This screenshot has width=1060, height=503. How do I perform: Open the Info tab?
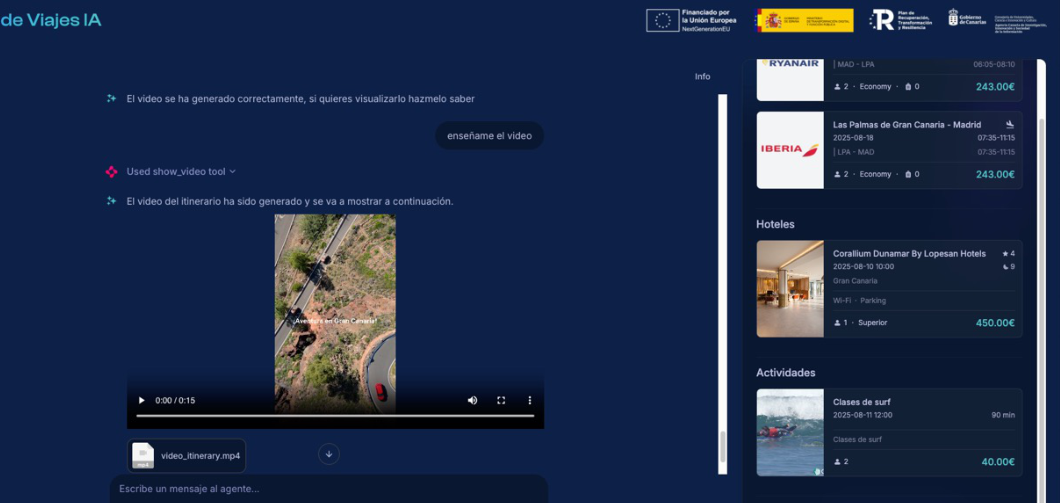pos(702,77)
